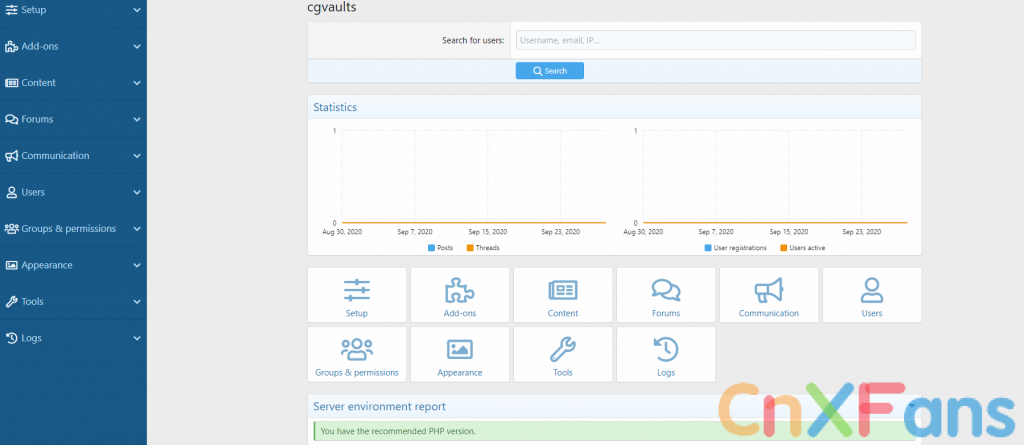The height and width of the screenshot is (445, 1024).
Task: Click the Server environment report heading
Action: 379,406
